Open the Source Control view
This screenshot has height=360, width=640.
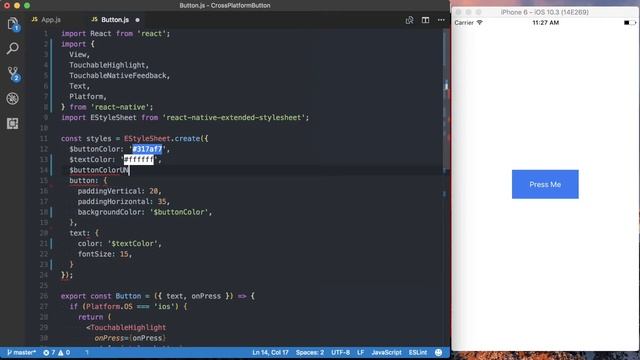pos(13,74)
